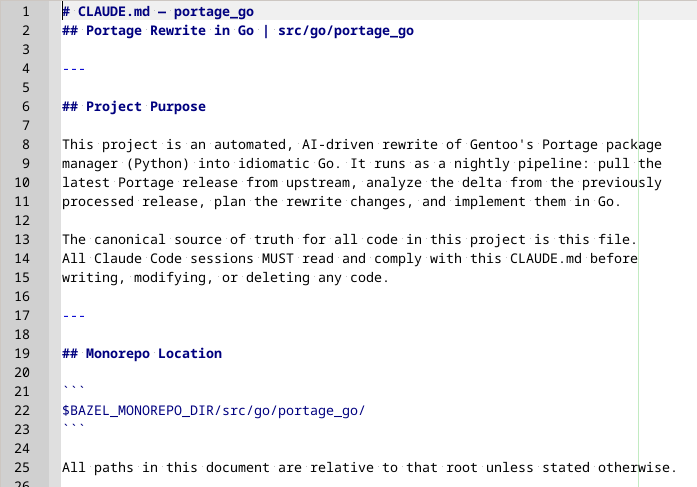Click the '## Project Purpose' heading
The height and width of the screenshot is (487, 697).
click(134, 107)
